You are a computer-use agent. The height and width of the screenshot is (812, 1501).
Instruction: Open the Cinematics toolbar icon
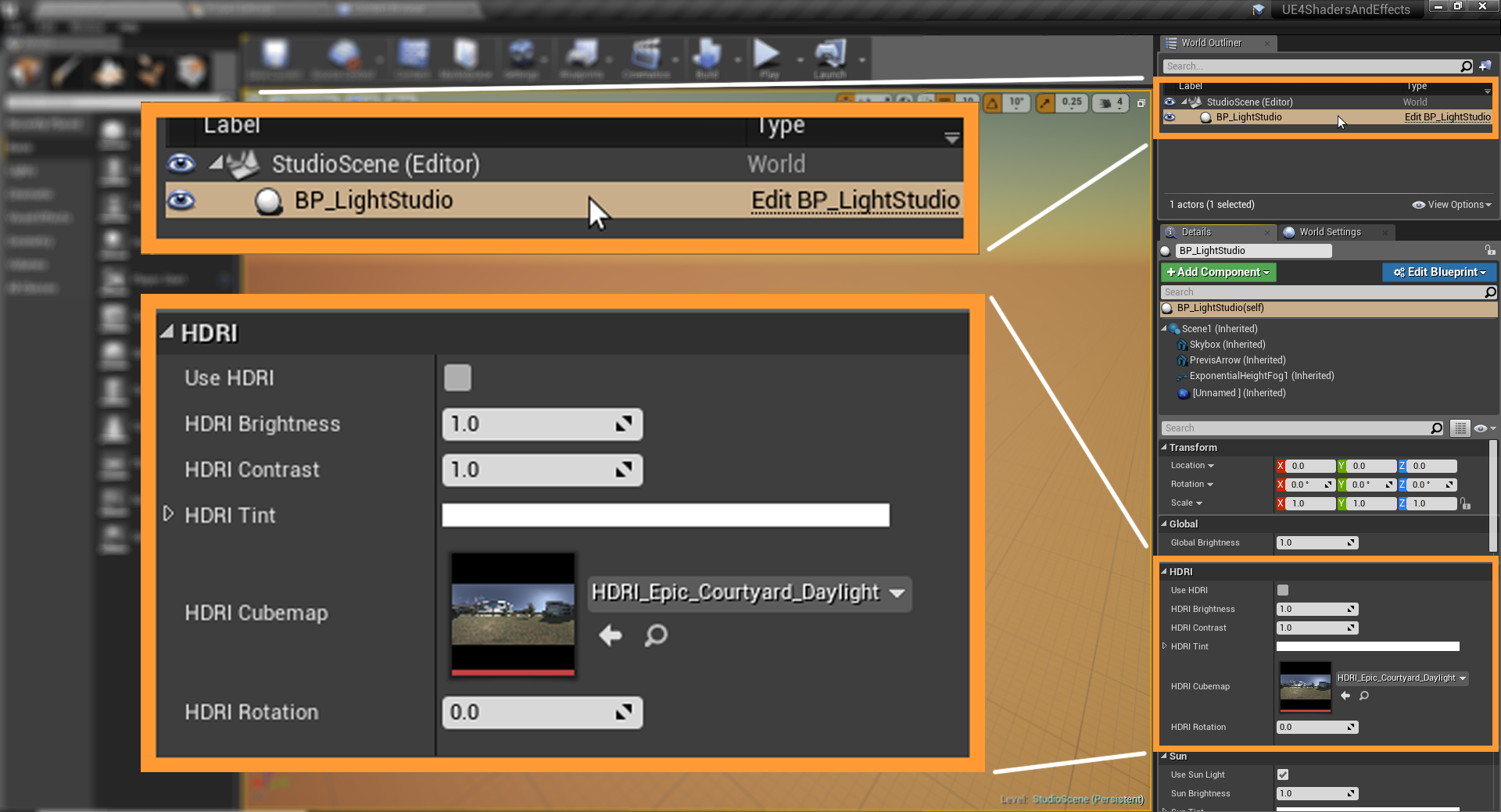[646, 55]
